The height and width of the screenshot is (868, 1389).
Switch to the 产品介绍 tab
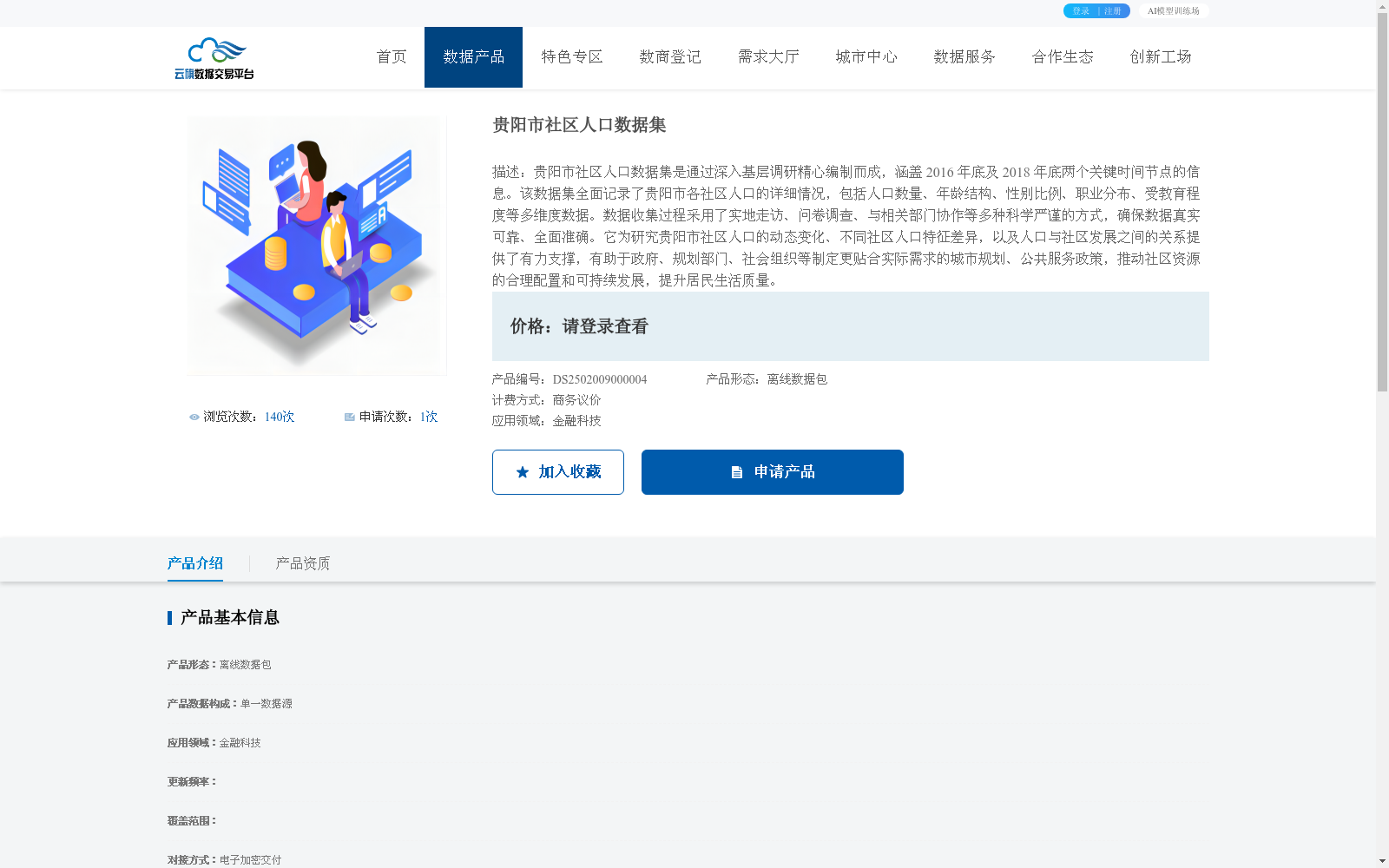(x=195, y=564)
